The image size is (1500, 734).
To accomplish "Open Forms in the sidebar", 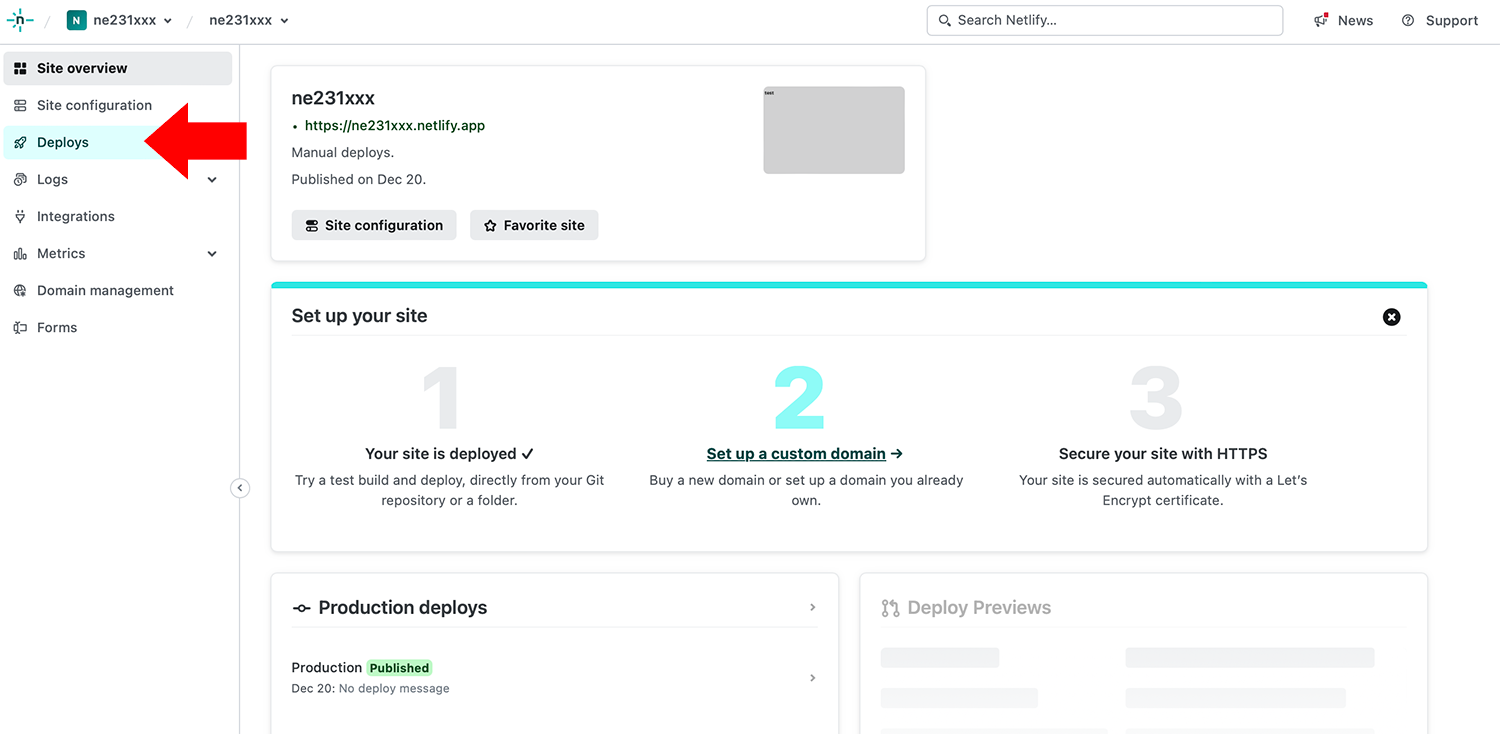I will point(118,327).
